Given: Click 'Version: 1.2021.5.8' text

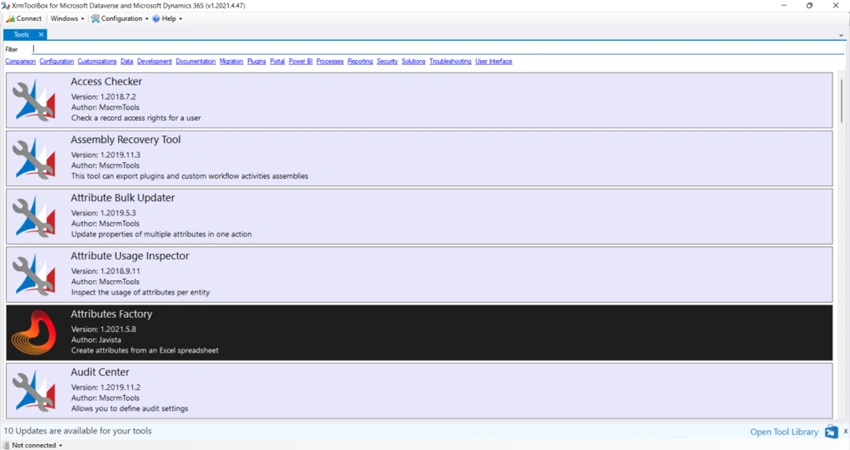Looking at the screenshot, I should click(x=104, y=329).
